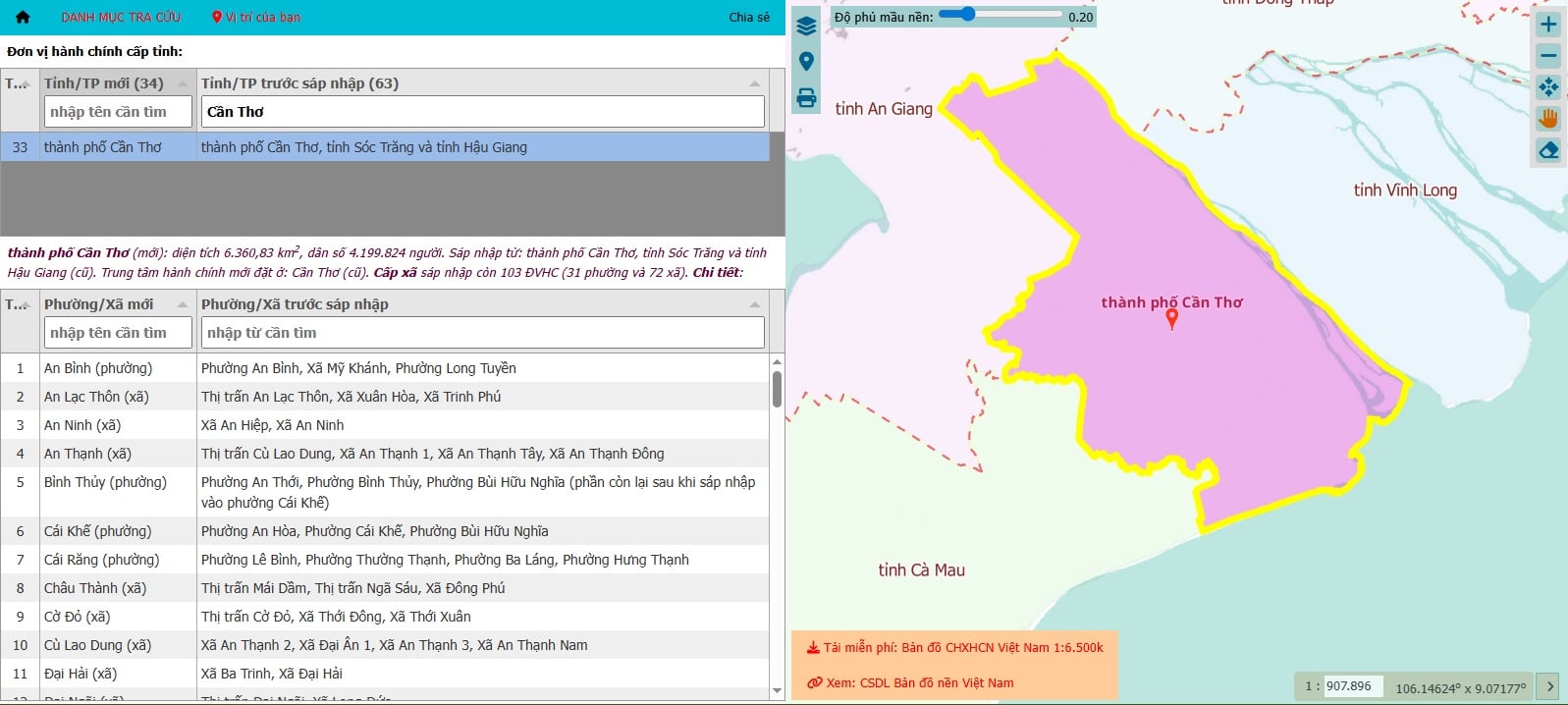Open DANH MỤC TRA CỨU menu
This screenshot has height=705, width=1568.
click(x=121, y=17)
